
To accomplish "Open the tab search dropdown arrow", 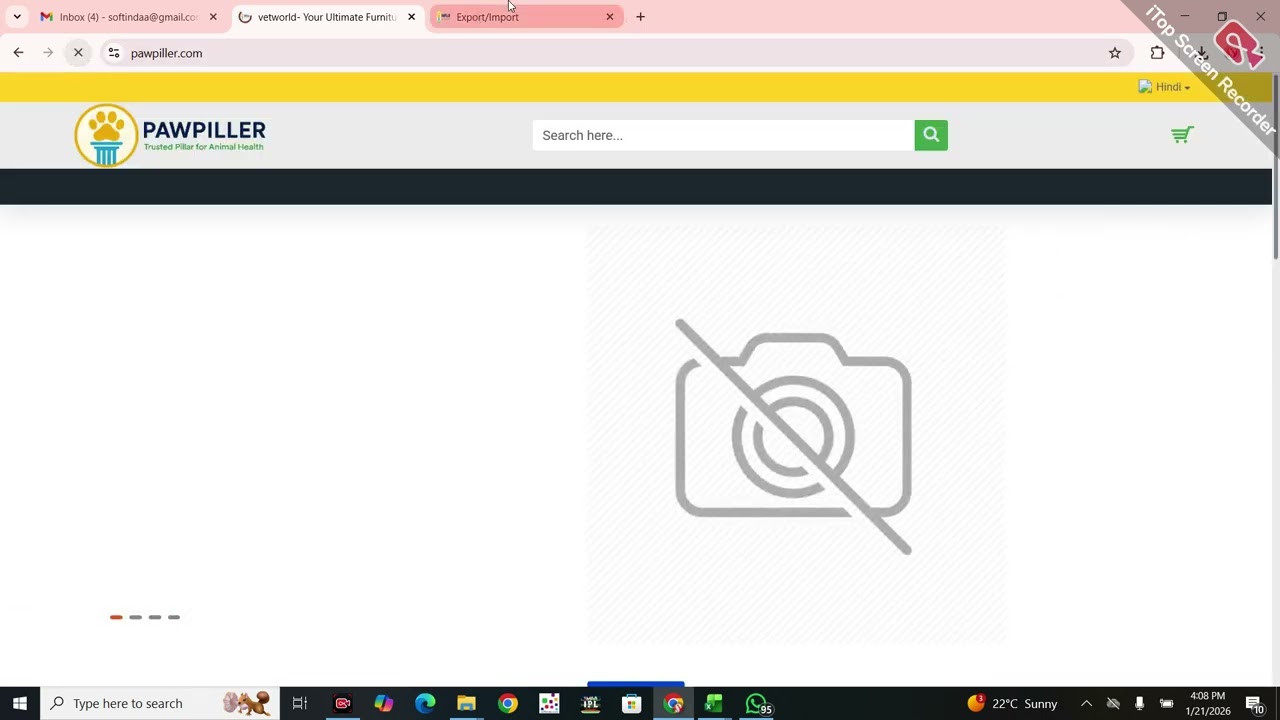I will (17, 17).
